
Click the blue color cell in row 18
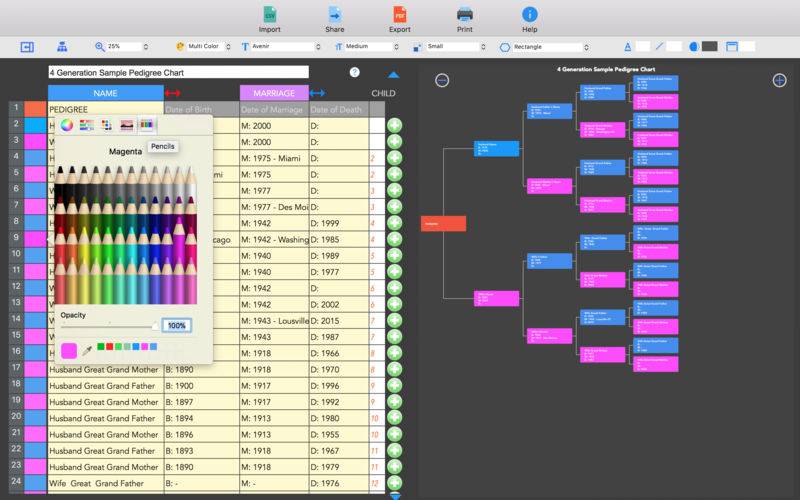tap(35, 385)
